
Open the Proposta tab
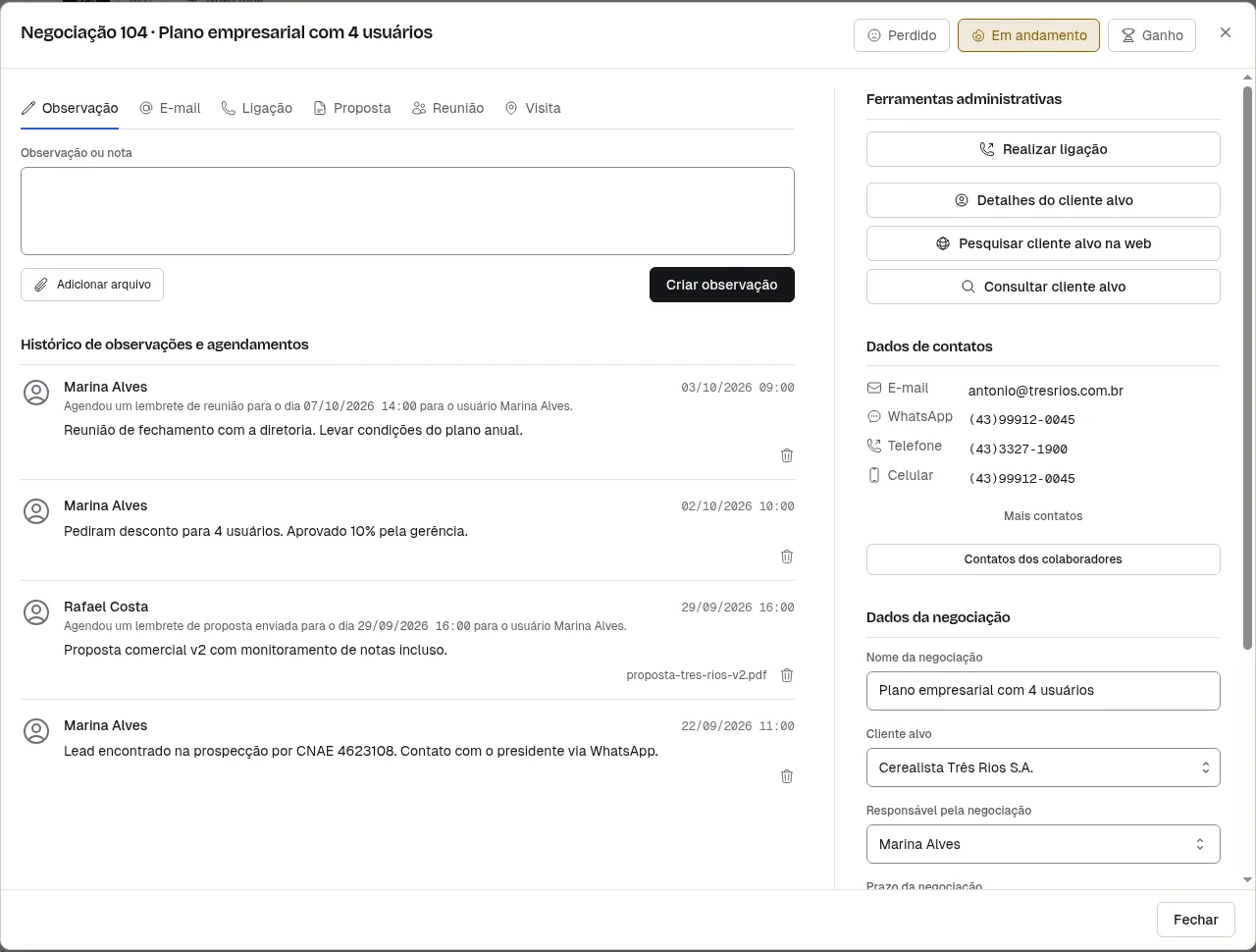352,108
